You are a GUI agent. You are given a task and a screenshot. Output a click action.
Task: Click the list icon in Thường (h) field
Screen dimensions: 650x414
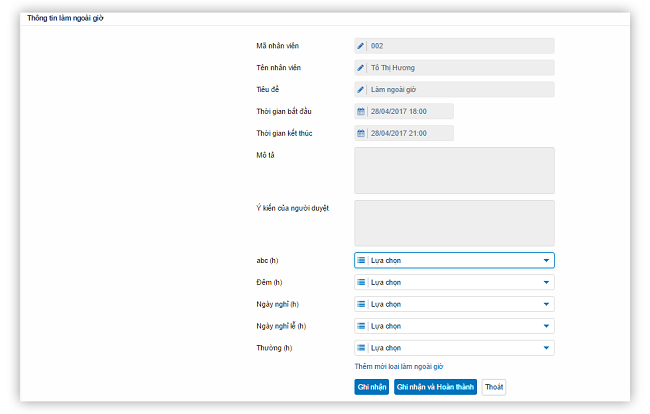361,348
